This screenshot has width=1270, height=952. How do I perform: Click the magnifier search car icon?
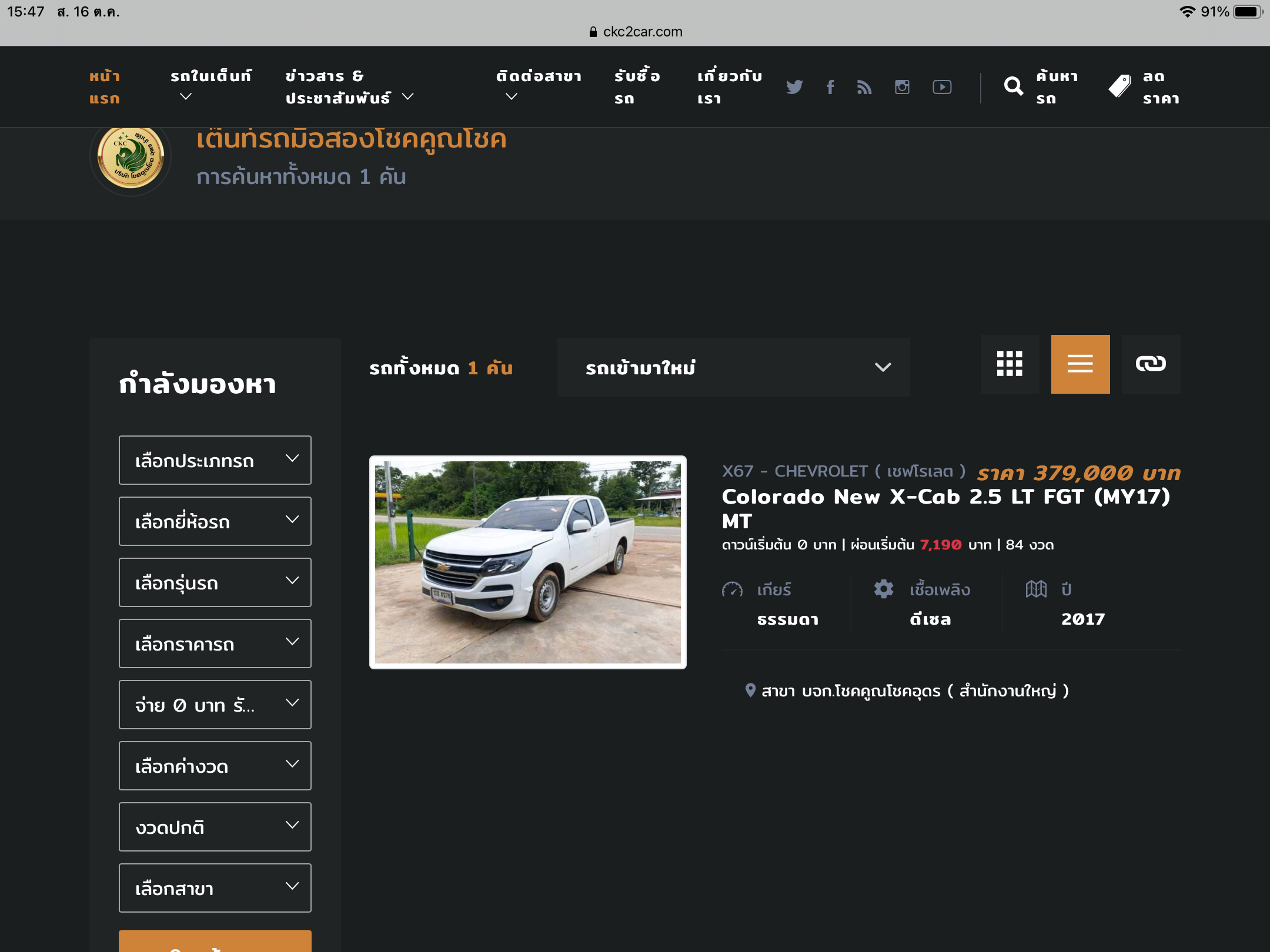pyautogui.click(x=1013, y=87)
